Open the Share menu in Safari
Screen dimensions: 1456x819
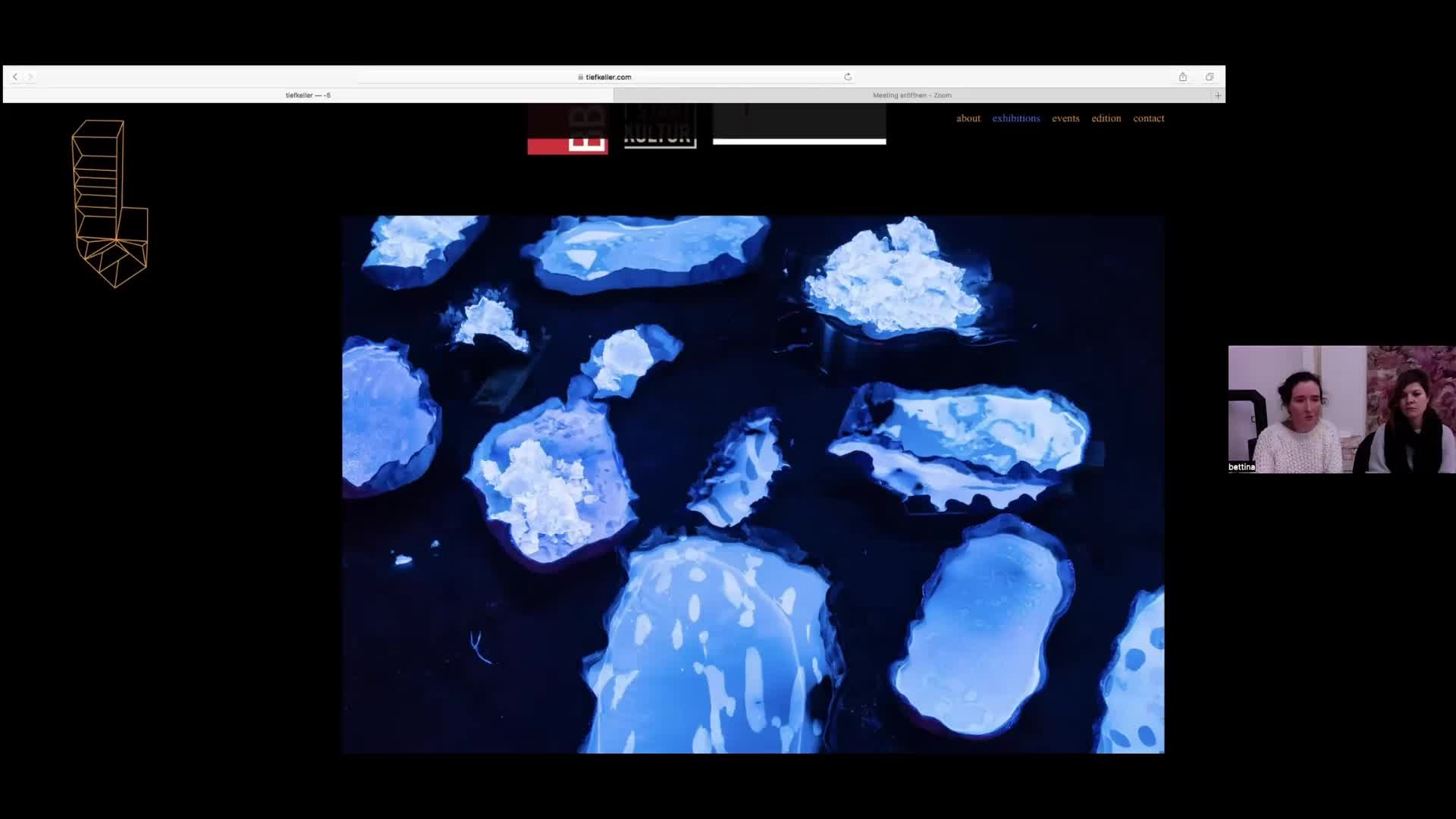click(x=1182, y=77)
